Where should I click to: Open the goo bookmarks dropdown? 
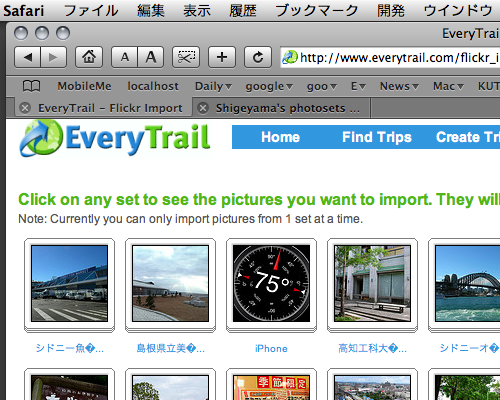point(322,86)
